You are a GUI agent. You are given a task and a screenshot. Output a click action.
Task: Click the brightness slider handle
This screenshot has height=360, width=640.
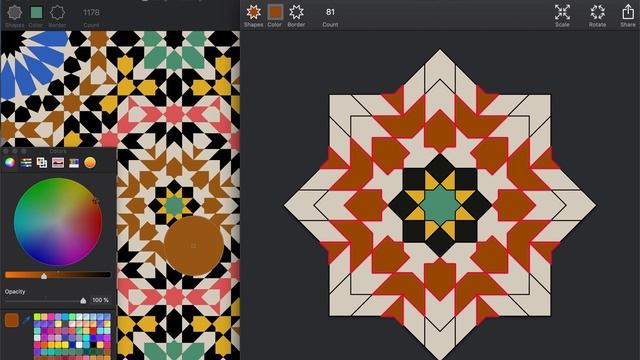(x=44, y=276)
